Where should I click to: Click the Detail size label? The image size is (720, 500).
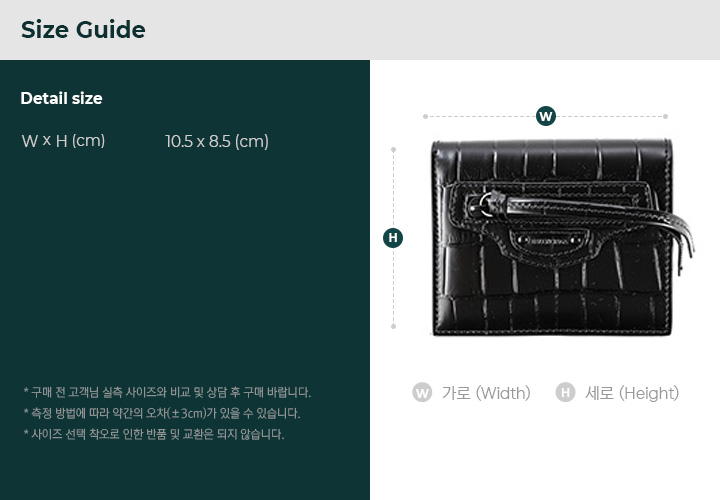tap(62, 98)
